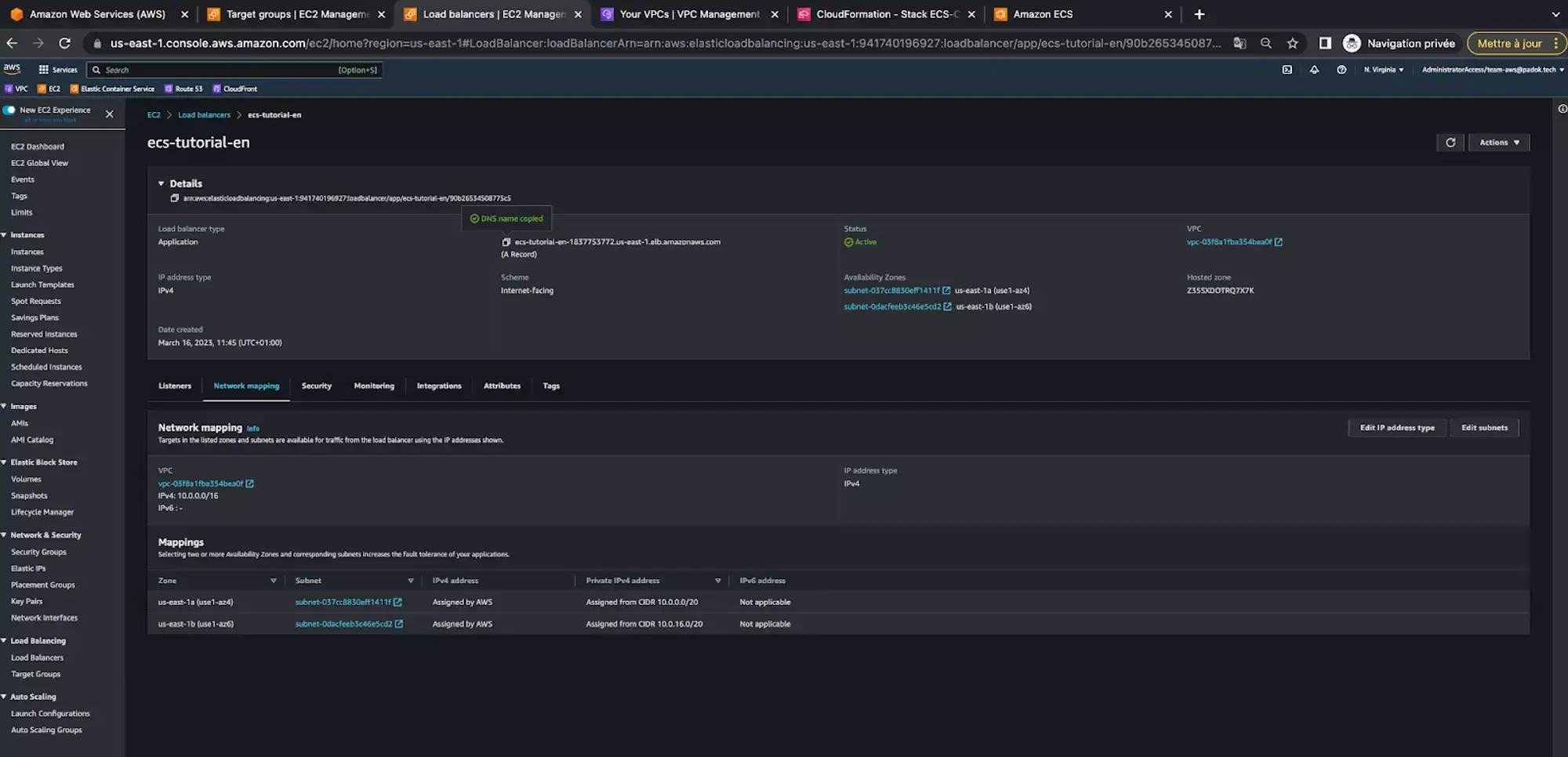Go to EC2 breadcrumb link

[154, 115]
